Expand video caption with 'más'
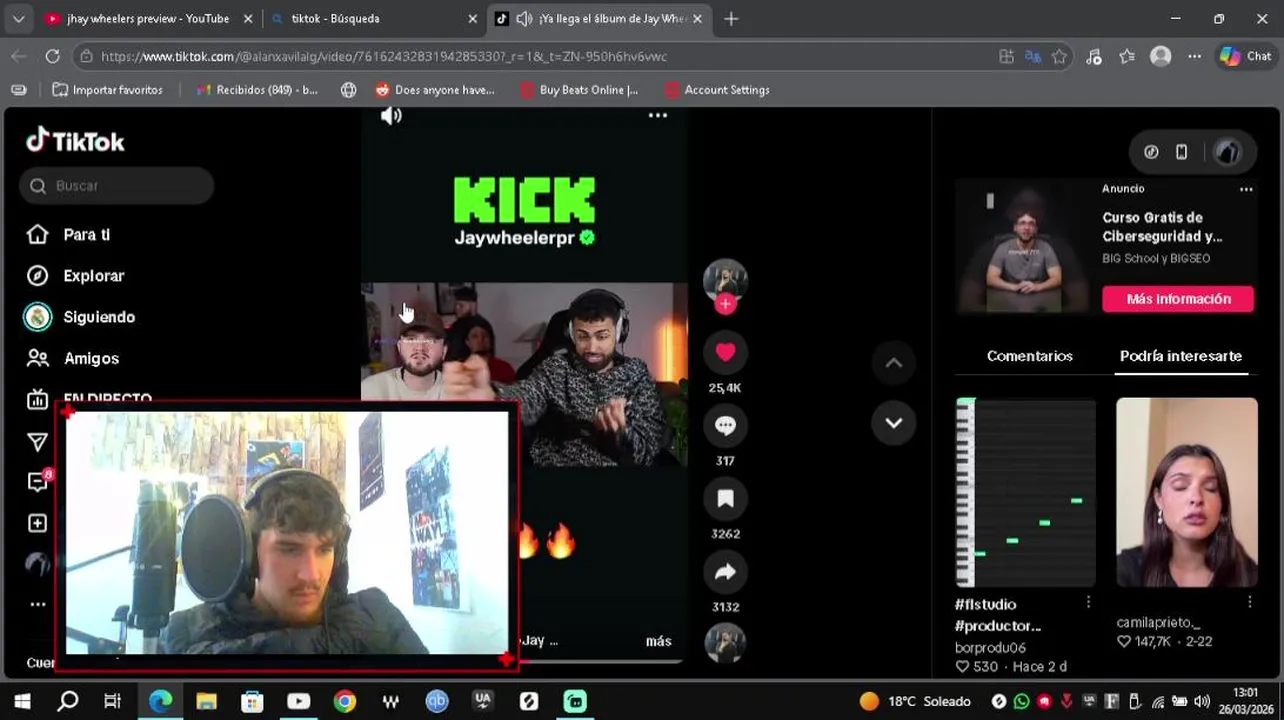 [658, 641]
